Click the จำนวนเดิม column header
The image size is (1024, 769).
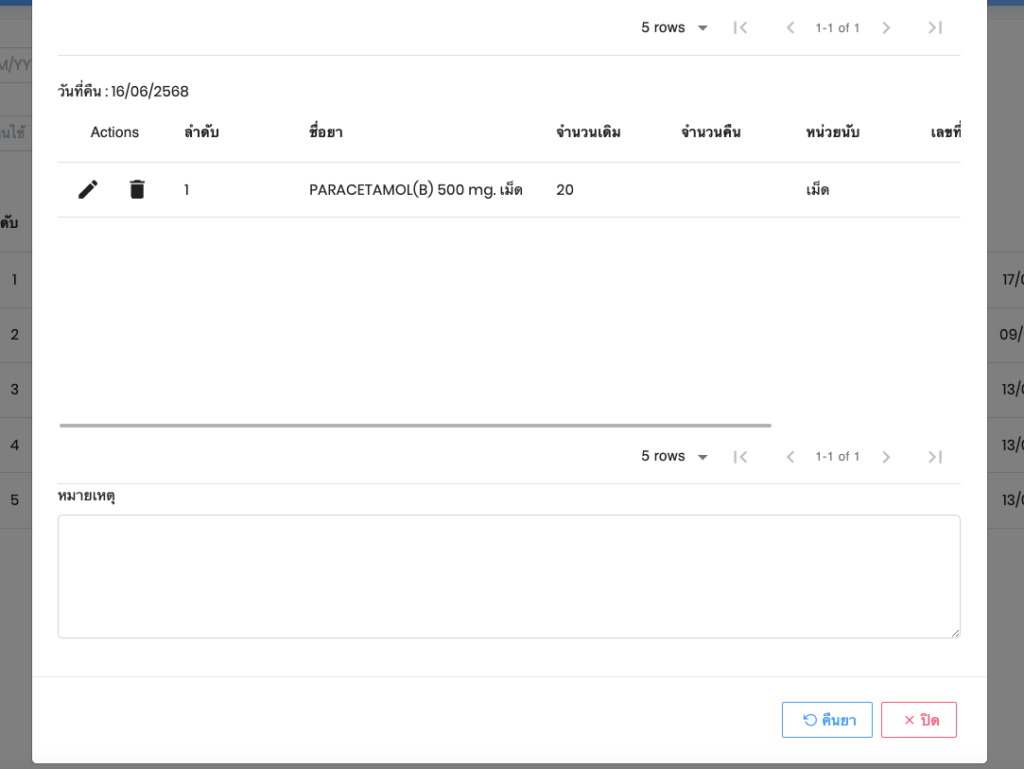[588, 132]
